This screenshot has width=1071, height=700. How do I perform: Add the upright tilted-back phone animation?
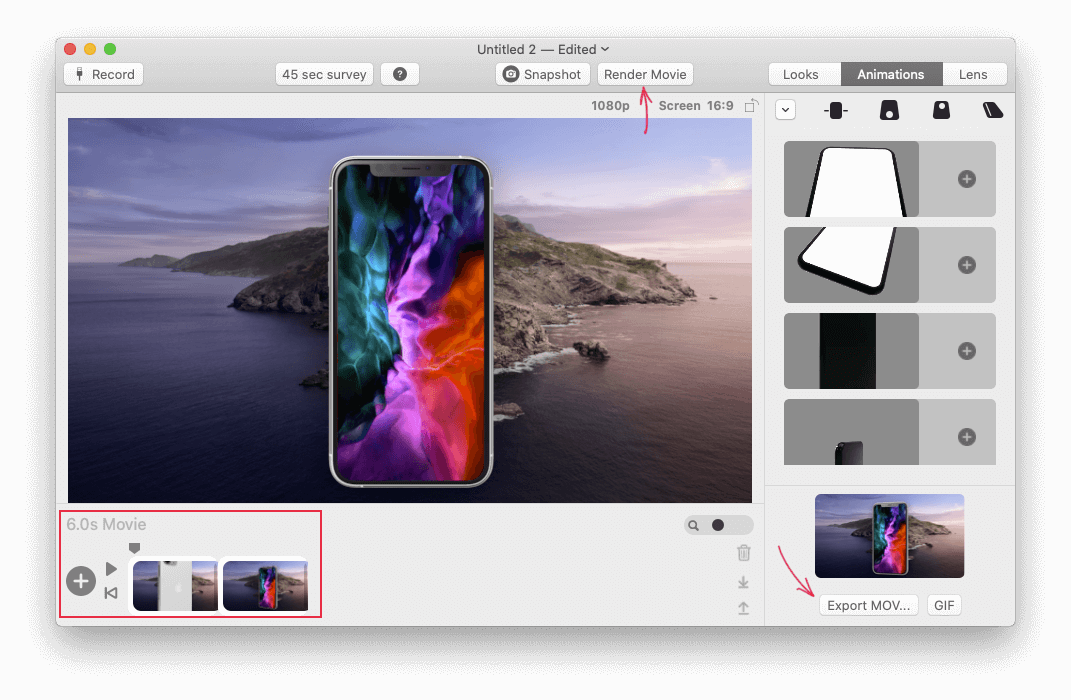coord(966,179)
